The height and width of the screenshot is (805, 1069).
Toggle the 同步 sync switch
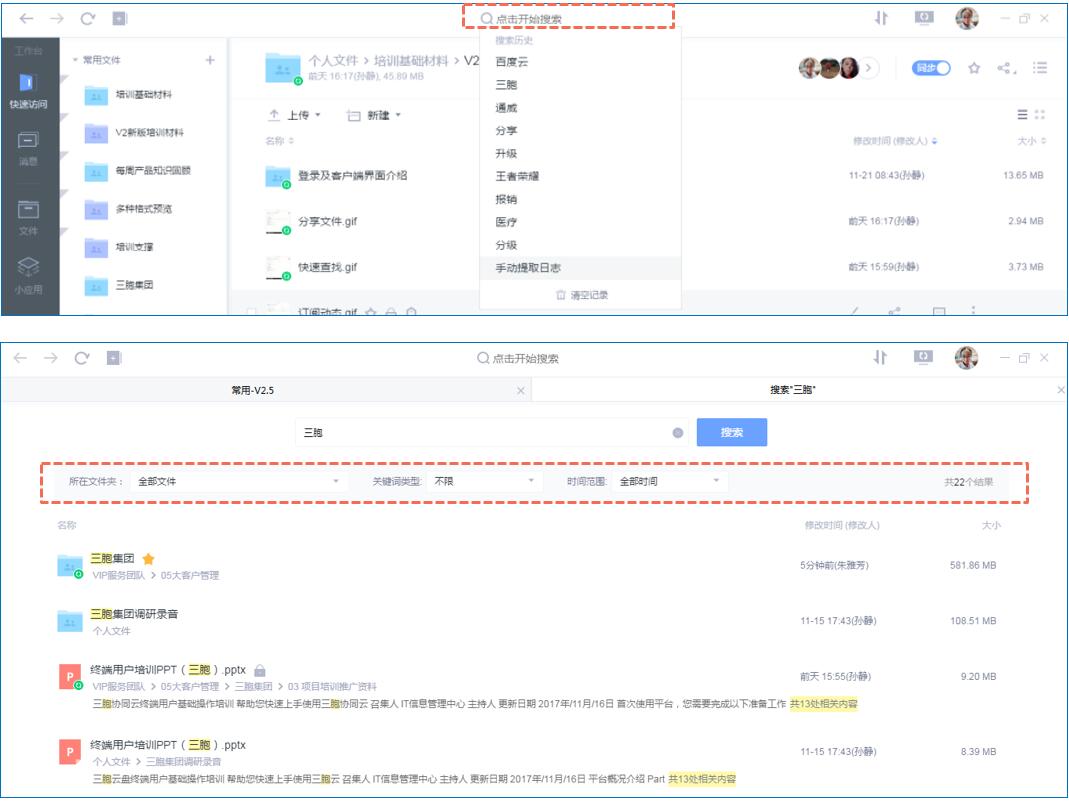[x=931, y=68]
